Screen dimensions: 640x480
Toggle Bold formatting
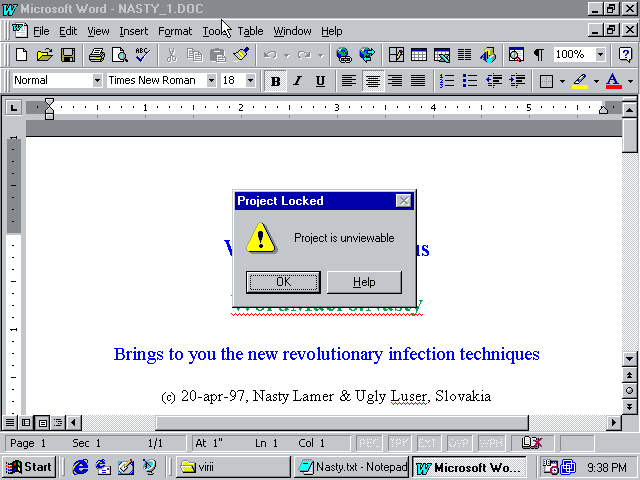pyautogui.click(x=275, y=81)
